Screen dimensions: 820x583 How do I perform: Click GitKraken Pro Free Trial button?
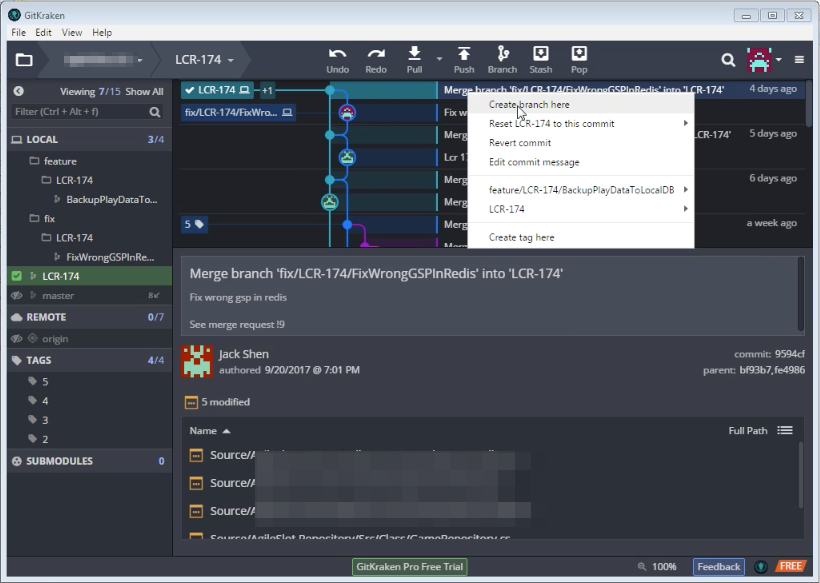coord(409,567)
